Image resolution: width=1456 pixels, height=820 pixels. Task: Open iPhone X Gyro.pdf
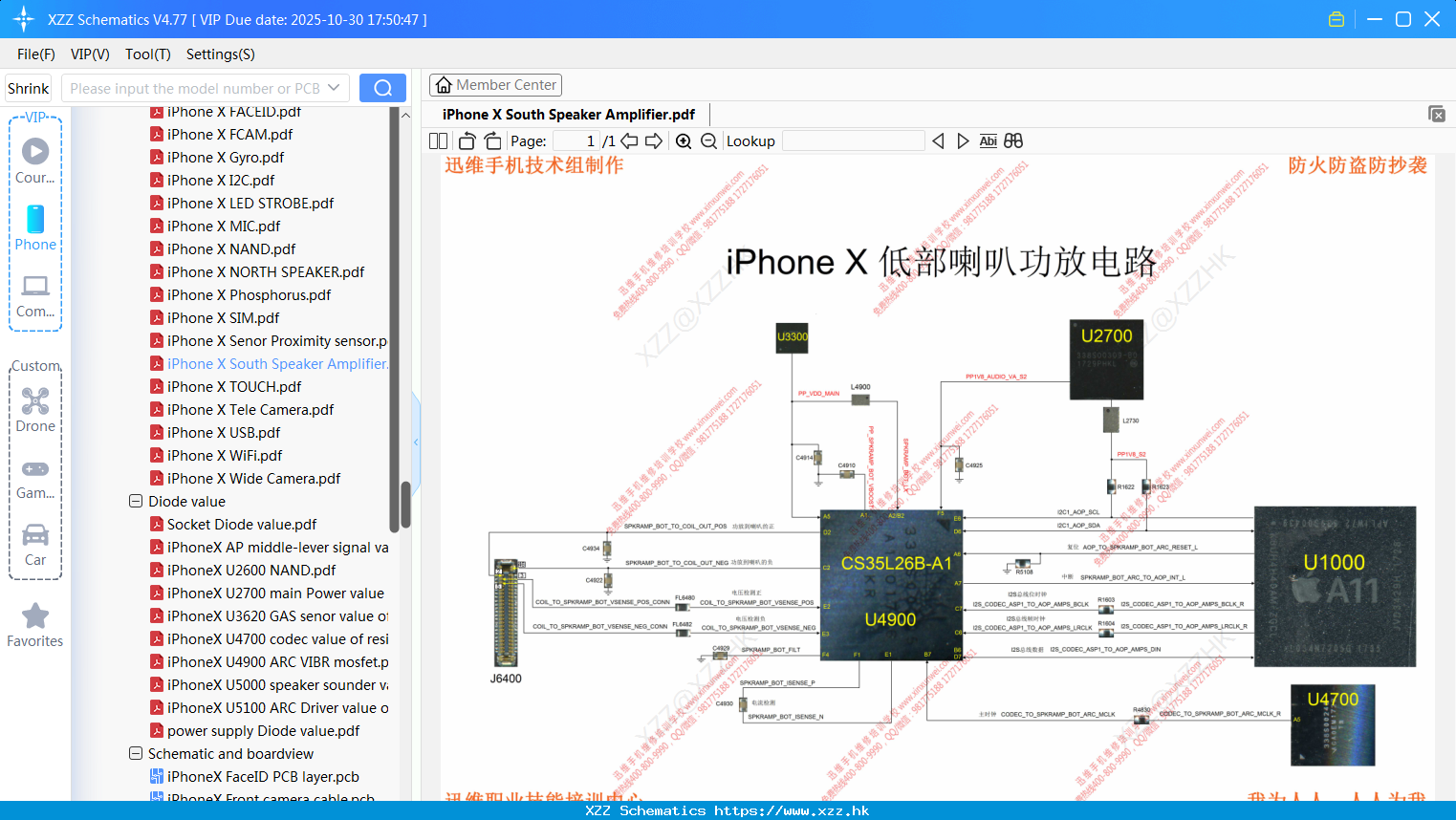click(x=226, y=158)
